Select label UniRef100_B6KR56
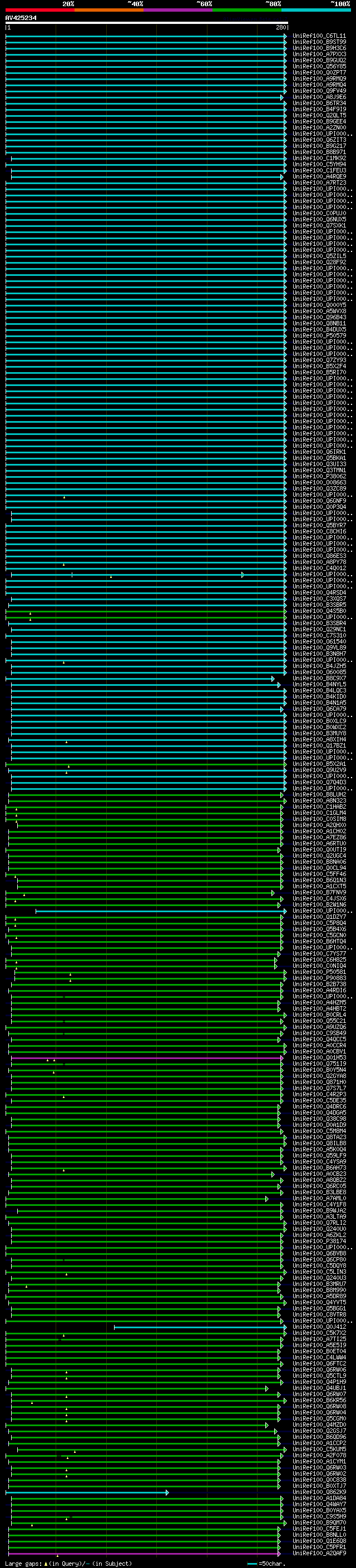 [x=319, y=1401]
